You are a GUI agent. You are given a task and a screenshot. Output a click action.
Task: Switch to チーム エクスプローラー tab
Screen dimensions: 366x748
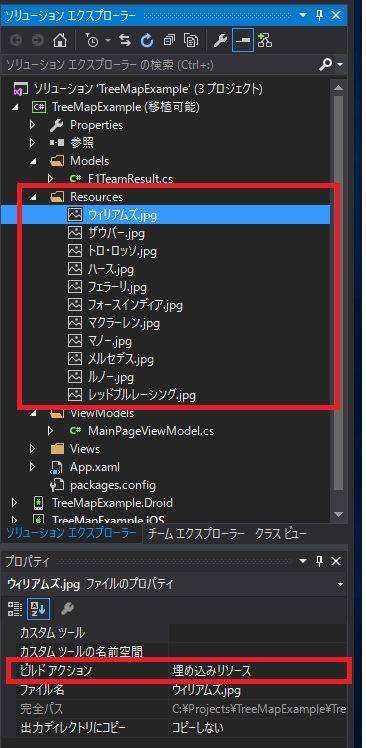tap(196, 533)
